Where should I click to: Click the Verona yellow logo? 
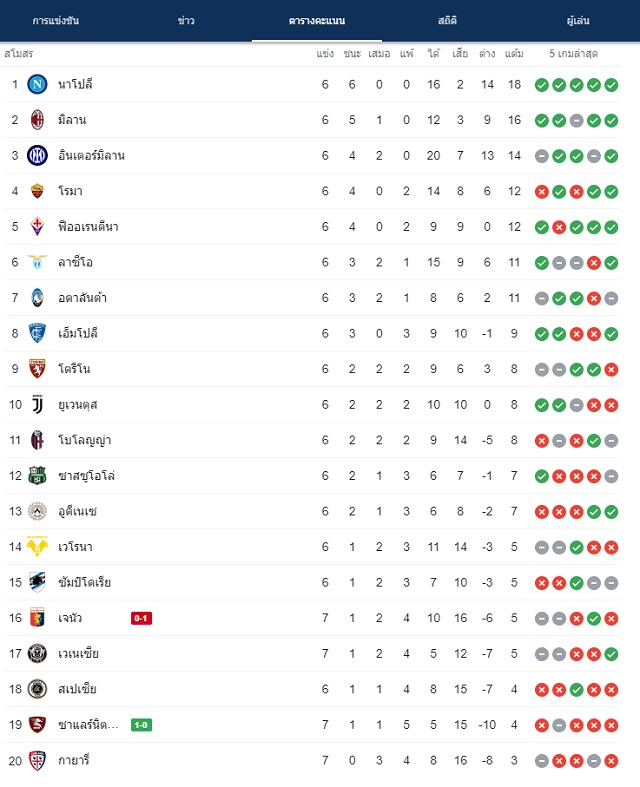coord(37,547)
